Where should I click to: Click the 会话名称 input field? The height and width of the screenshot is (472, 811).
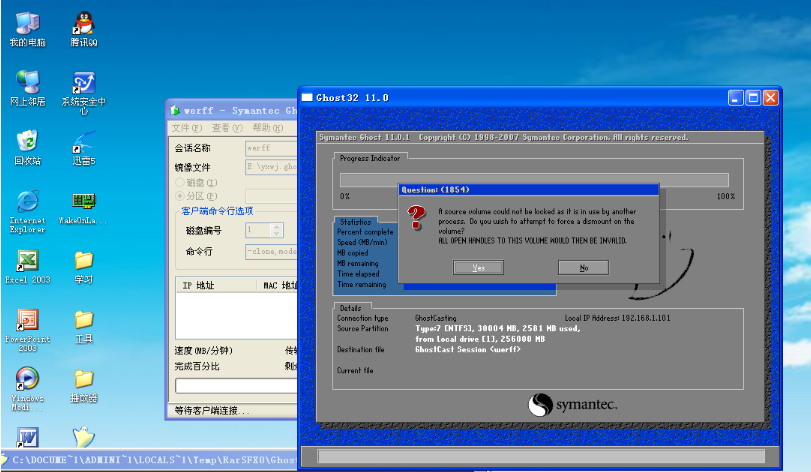pos(271,148)
